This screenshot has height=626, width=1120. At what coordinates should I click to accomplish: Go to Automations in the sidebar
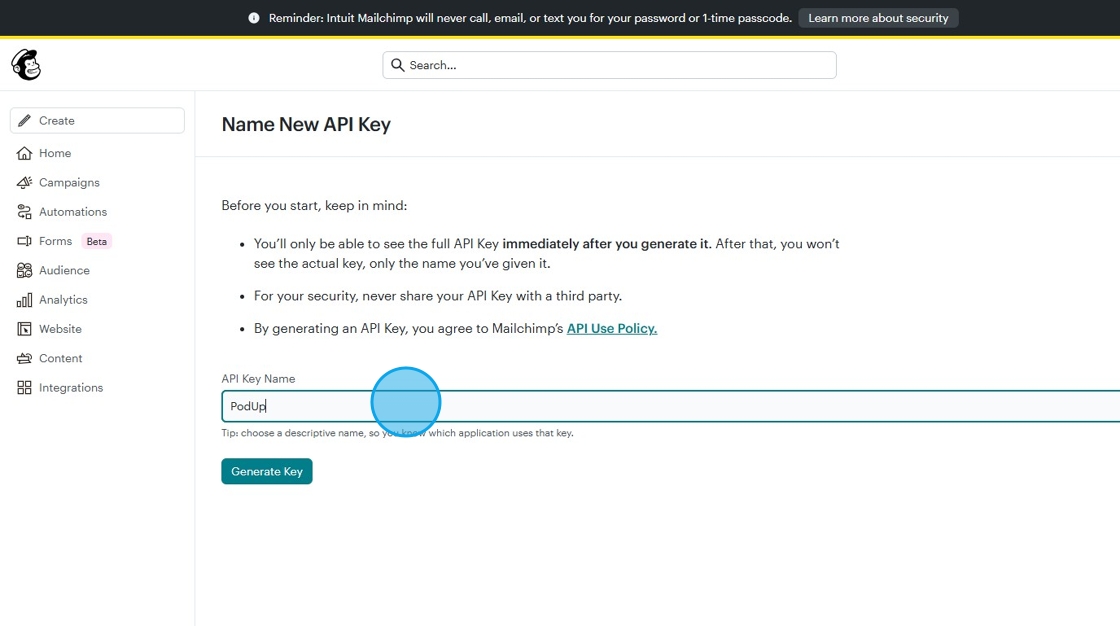coord(73,212)
